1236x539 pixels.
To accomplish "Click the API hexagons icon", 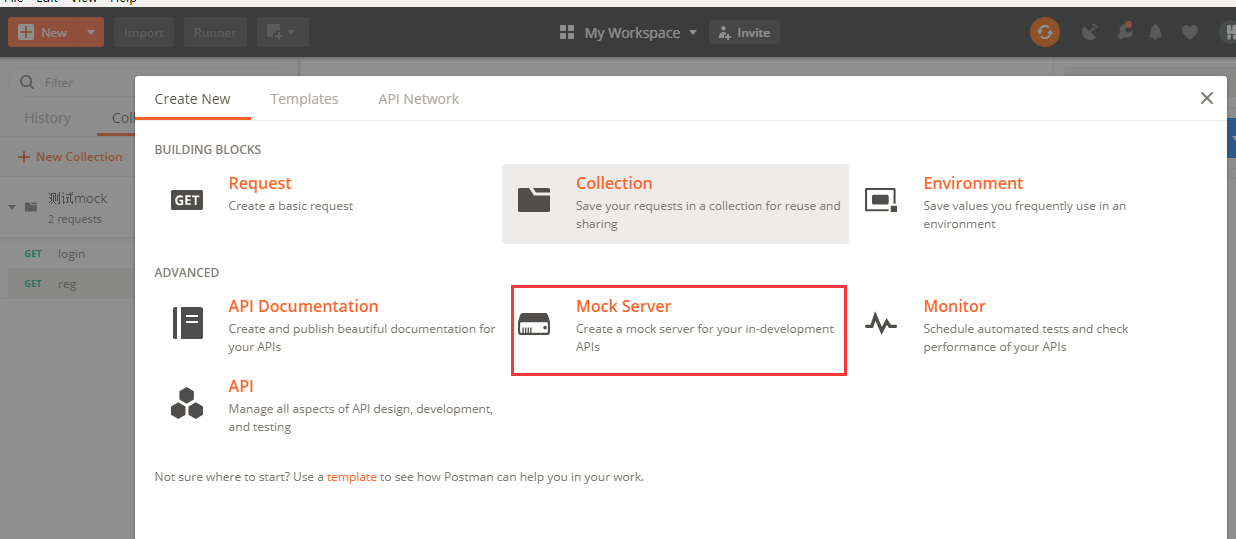I will coord(187,403).
